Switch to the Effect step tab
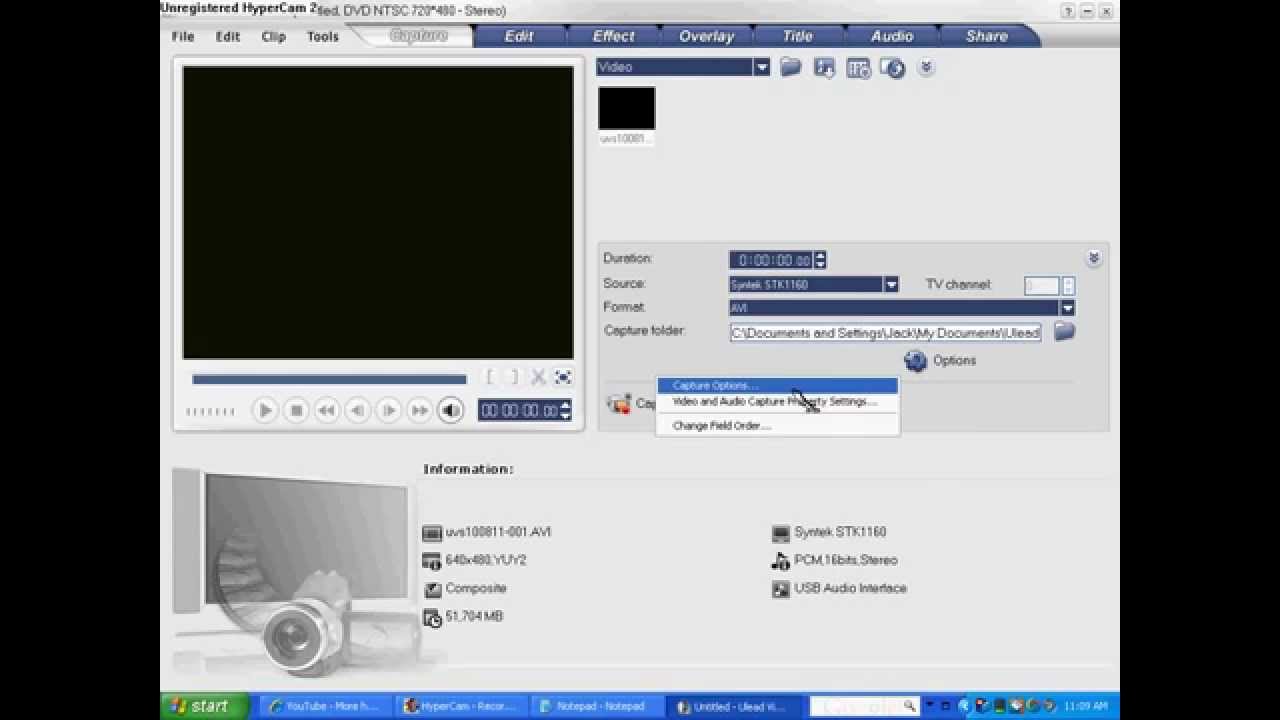This screenshot has height=720, width=1280. click(613, 36)
